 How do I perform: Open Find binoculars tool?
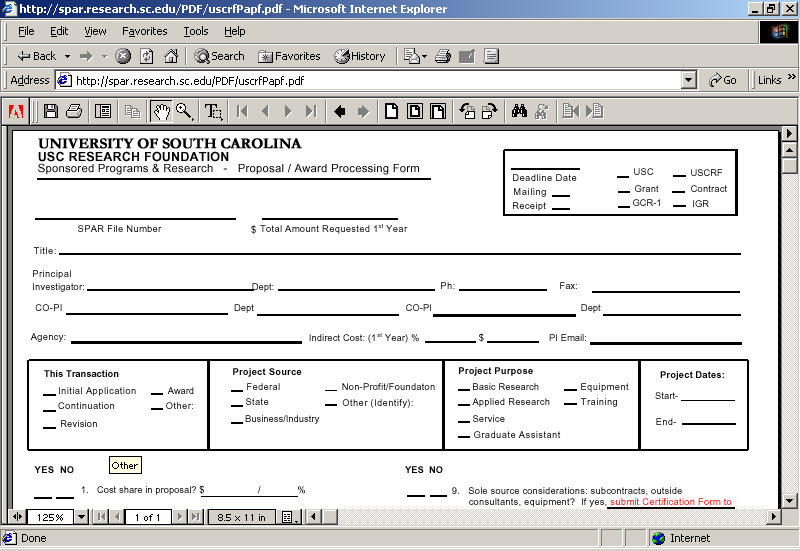[519, 111]
